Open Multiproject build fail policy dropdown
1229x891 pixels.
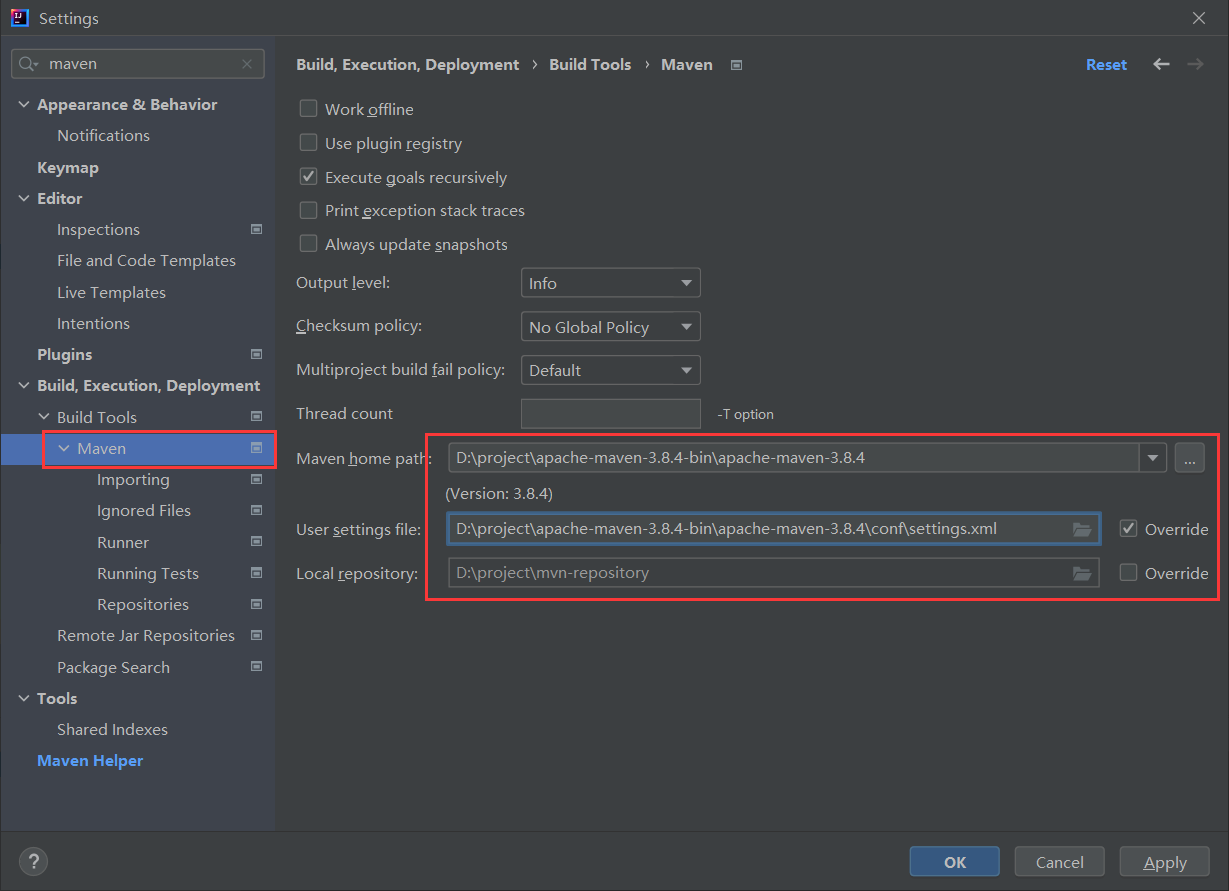[x=610, y=370]
